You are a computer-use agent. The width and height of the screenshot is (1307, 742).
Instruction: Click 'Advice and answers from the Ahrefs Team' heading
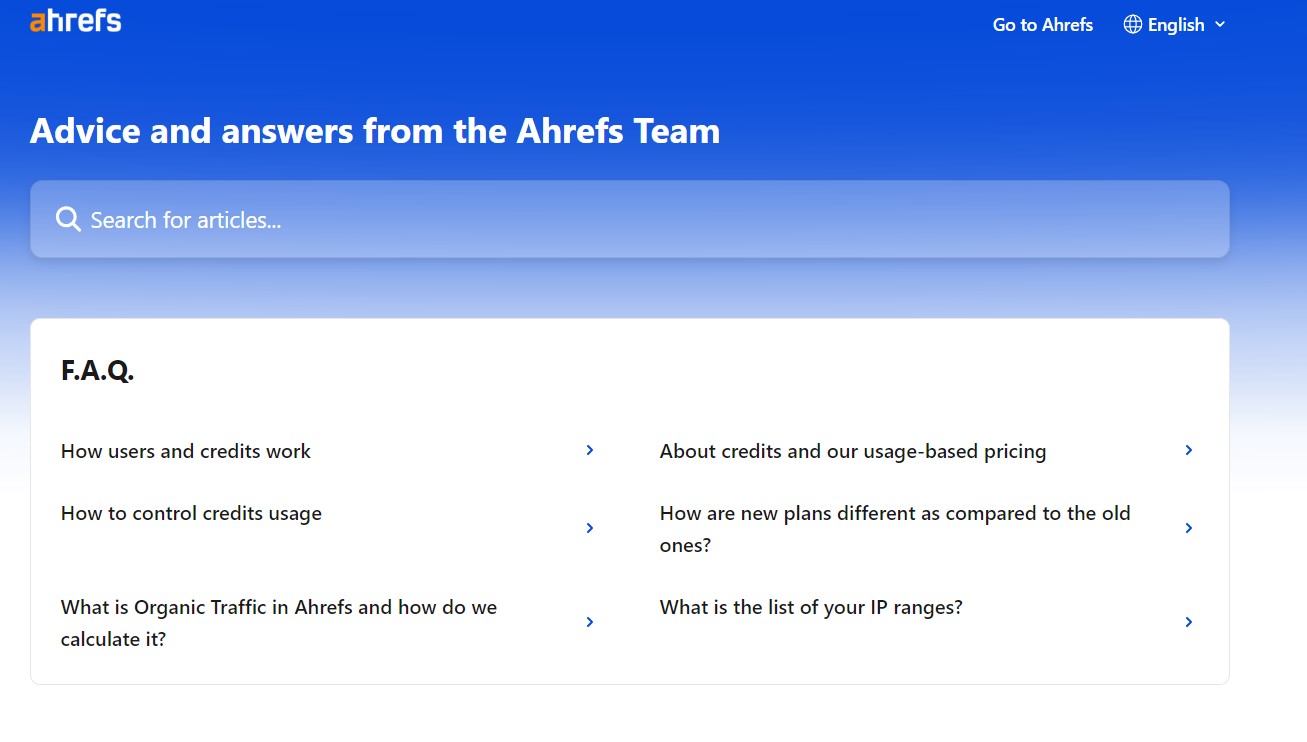[375, 131]
